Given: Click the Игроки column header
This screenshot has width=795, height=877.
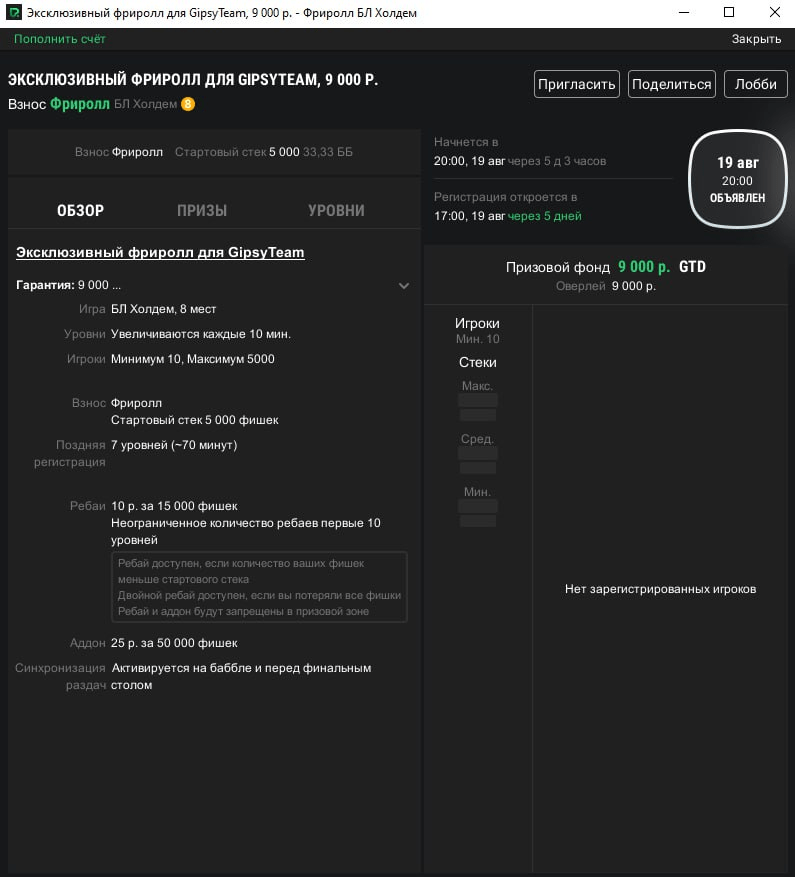Looking at the screenshot, I should point(477,323).
